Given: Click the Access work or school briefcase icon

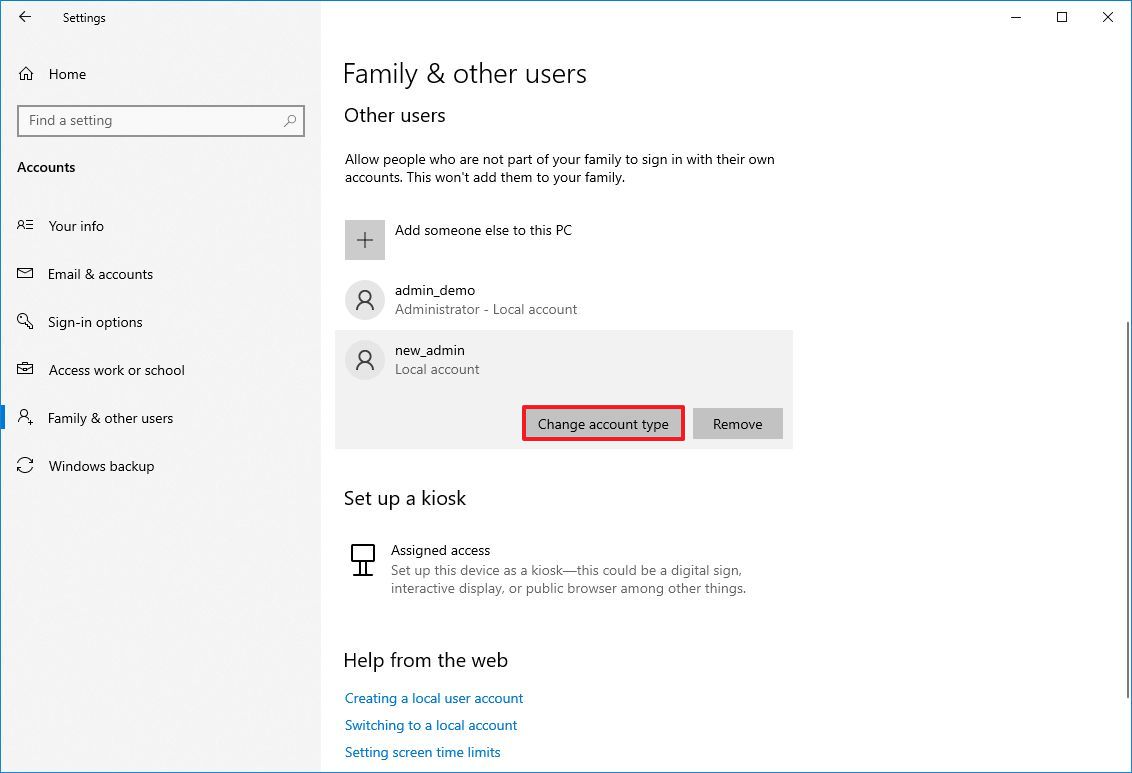Looking at the screenshot, I should pyautogui.click(x=24, y=370).
